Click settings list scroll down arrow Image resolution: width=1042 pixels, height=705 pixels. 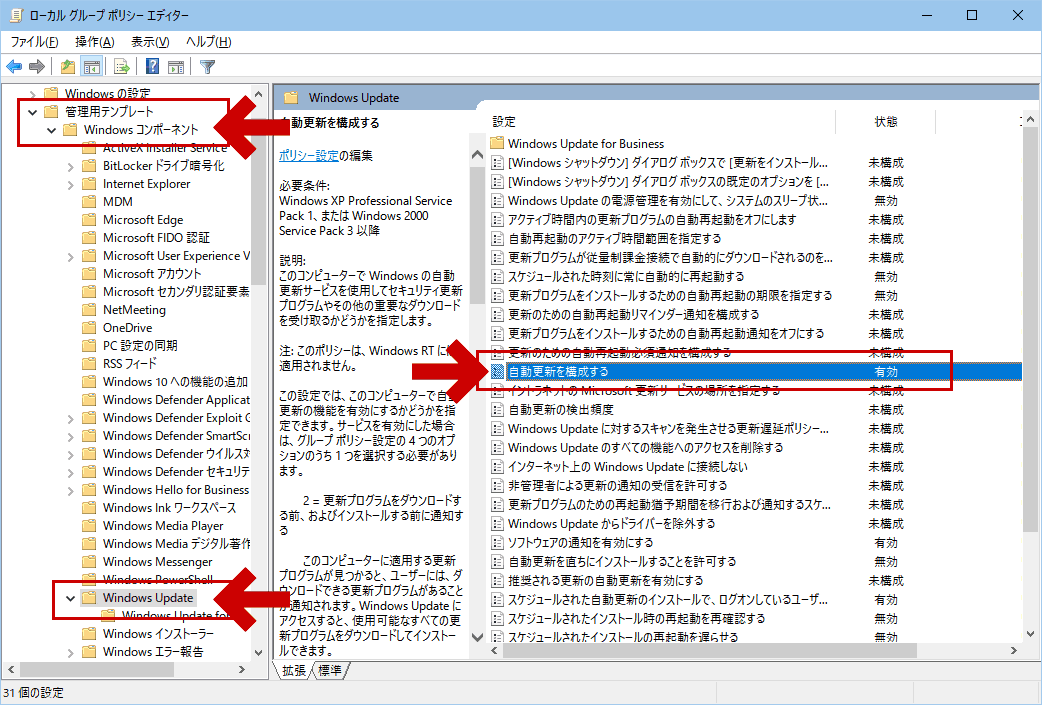pyautogui.click(x=1030, y=634)
